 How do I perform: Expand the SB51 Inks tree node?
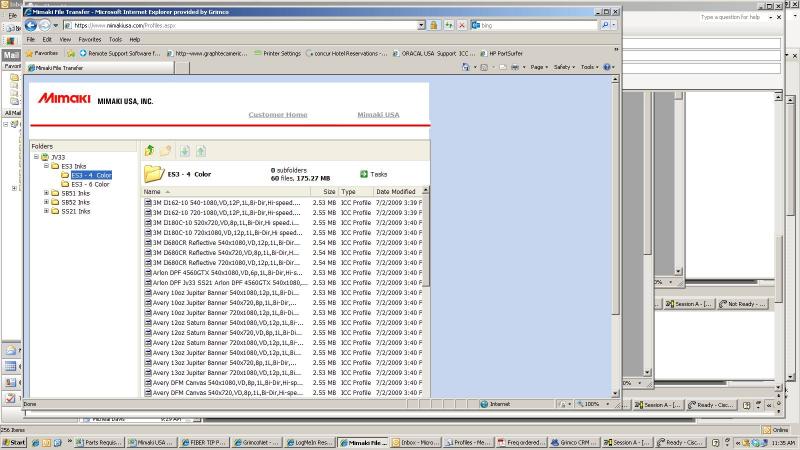46,193
